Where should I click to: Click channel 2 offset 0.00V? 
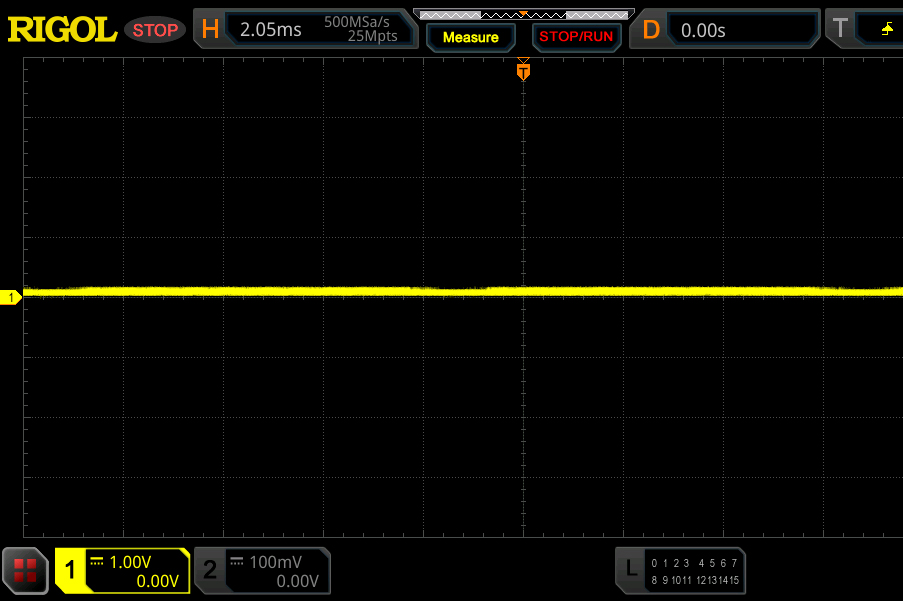pos(297,581)
